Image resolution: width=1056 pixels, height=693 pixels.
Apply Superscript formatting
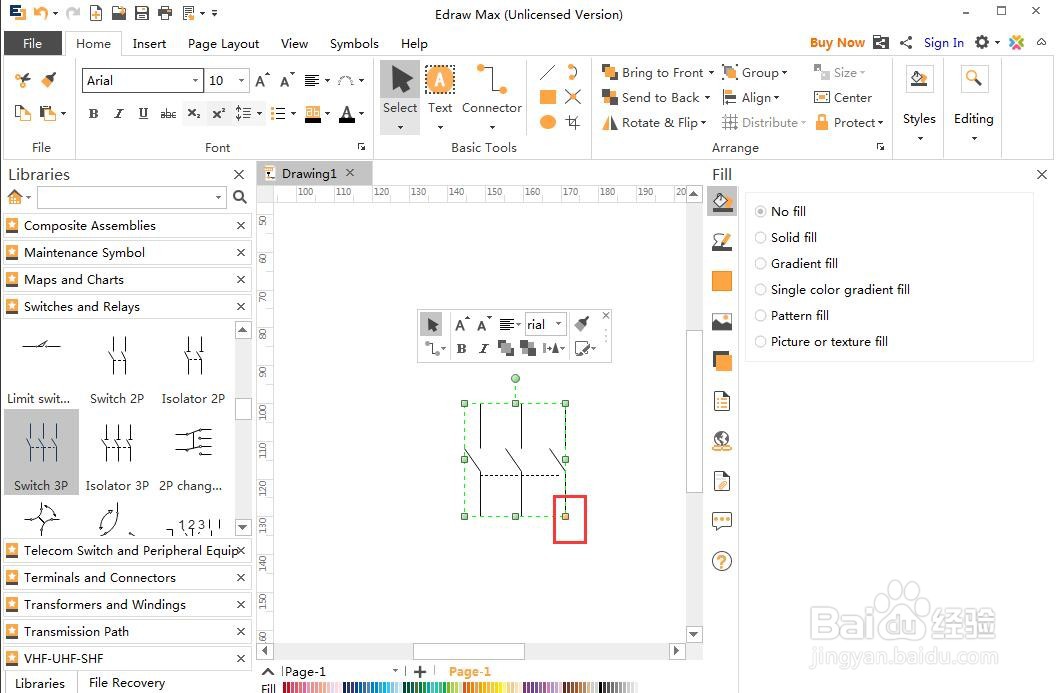click(218, 113)
